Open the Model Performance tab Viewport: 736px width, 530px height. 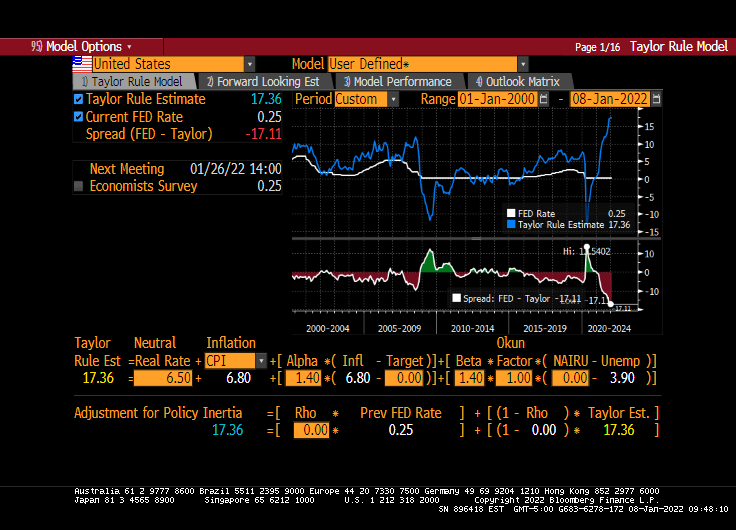(398, 82)
